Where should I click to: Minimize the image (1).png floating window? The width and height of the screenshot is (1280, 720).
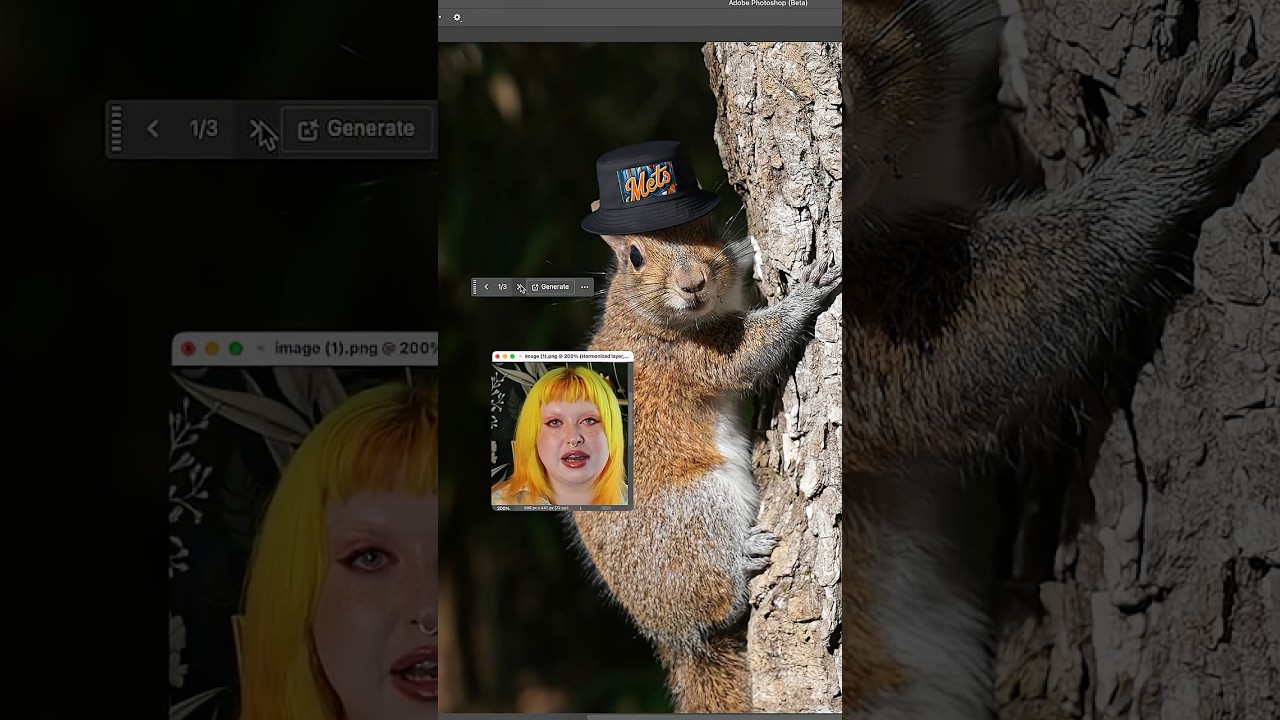pos(505,356)
